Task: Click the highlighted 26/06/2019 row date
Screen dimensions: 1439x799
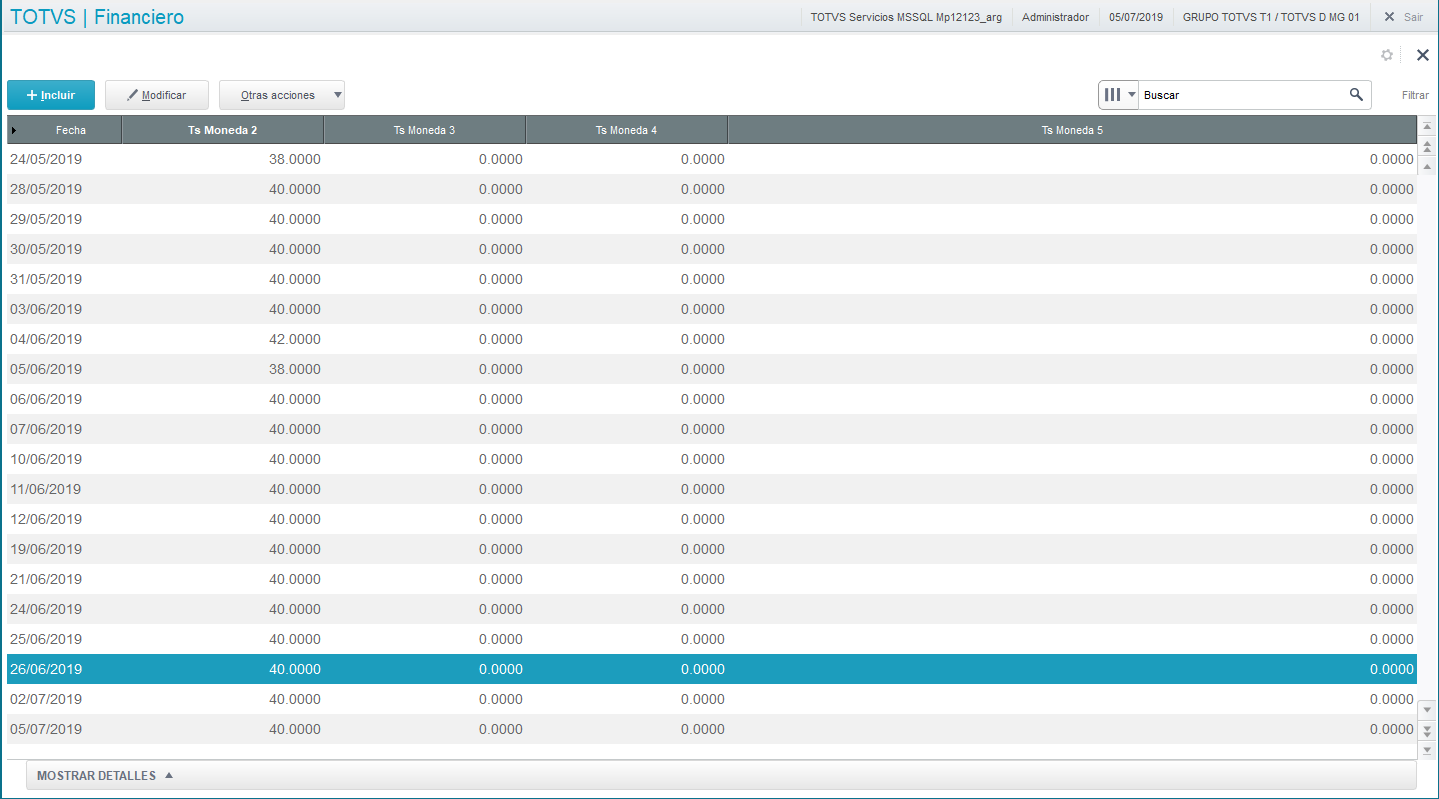Action: tap(46, 669)
